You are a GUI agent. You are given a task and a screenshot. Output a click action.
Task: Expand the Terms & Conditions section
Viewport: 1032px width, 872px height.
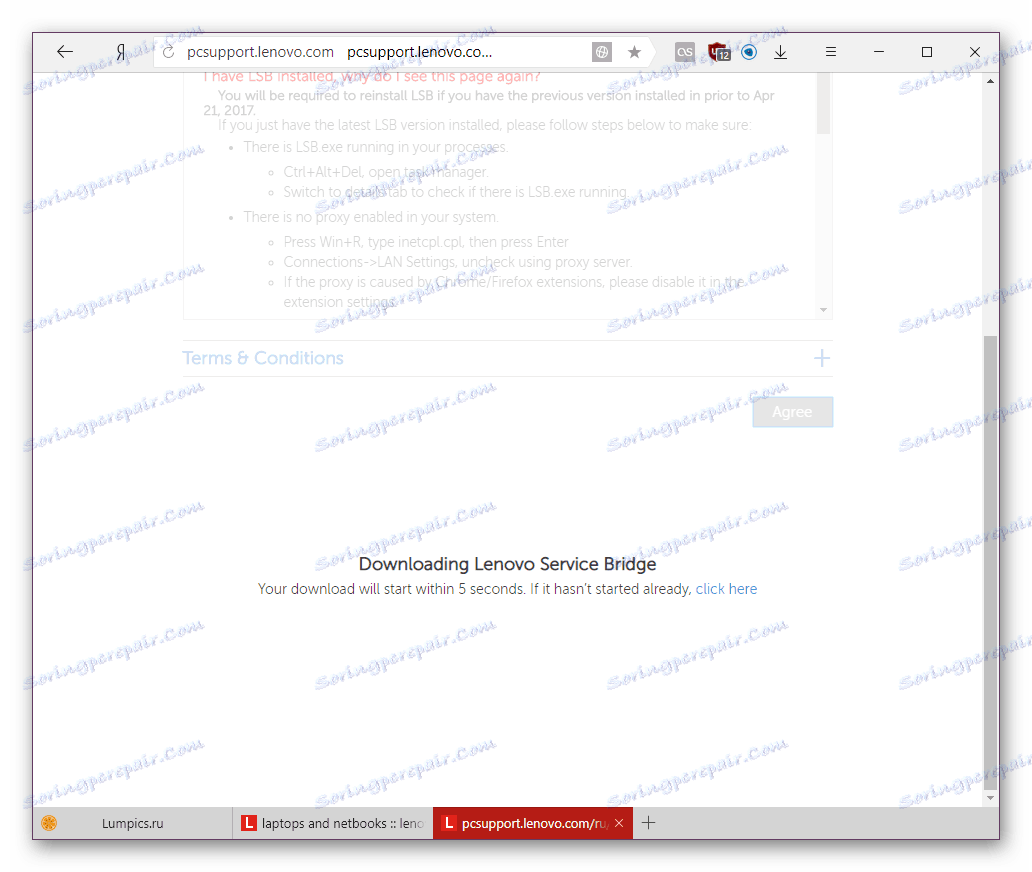[x=820, y=357]
